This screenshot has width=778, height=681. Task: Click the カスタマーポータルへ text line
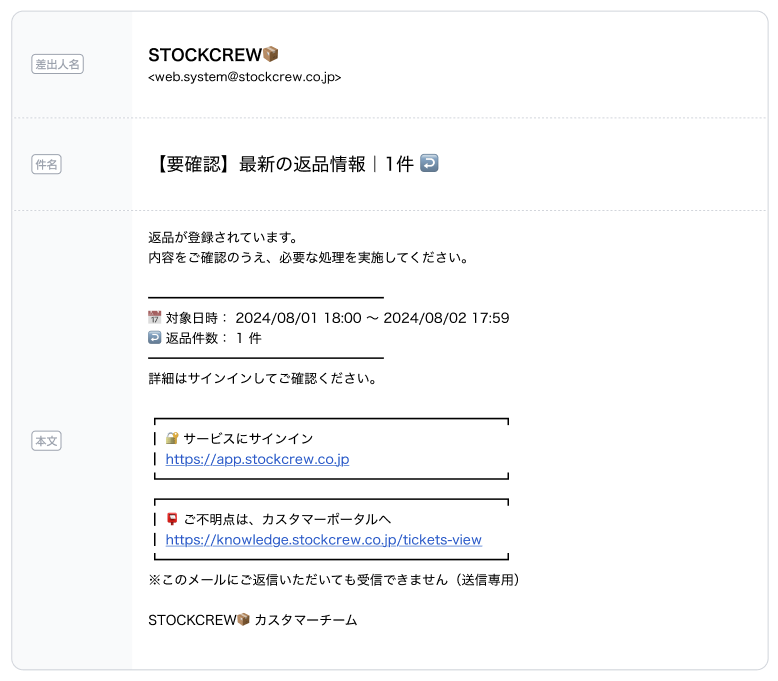(x=287, y=519)
